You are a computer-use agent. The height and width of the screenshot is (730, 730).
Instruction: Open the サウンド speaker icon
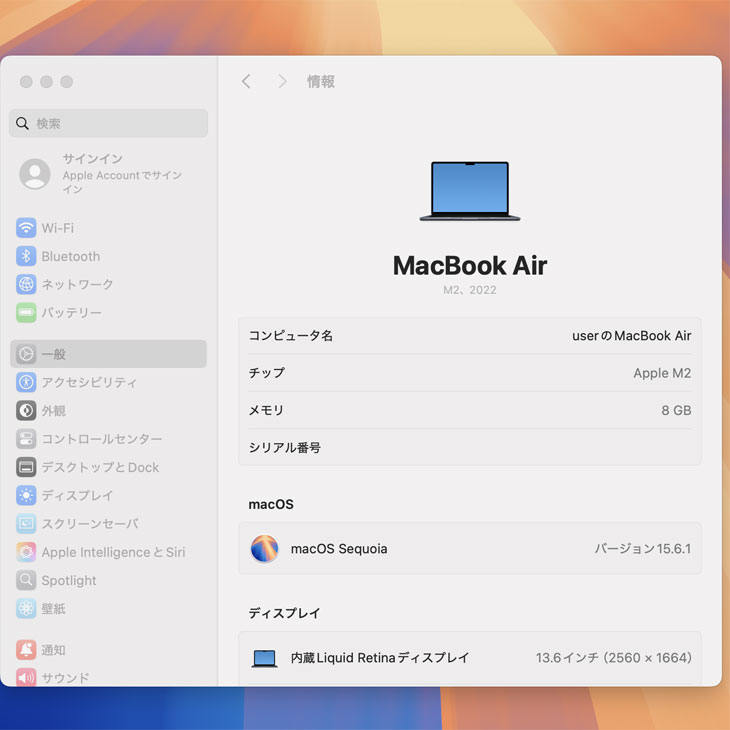click(x=26, y=677)
